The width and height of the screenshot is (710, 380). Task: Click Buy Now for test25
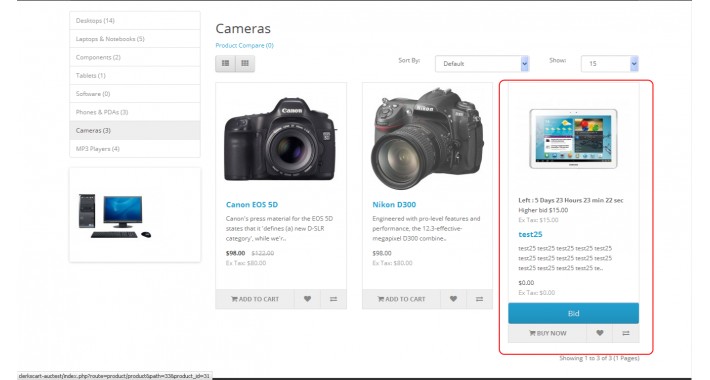[547, 333]
